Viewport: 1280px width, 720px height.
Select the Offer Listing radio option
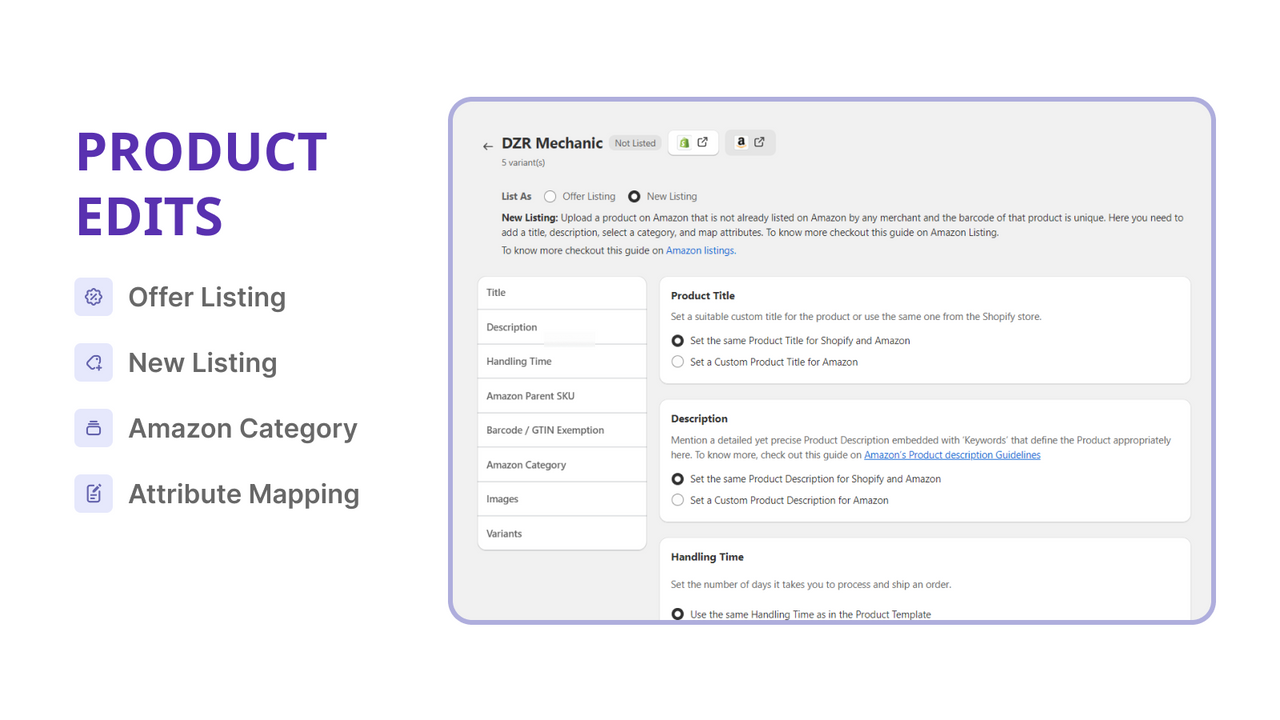tap(550, 197)
